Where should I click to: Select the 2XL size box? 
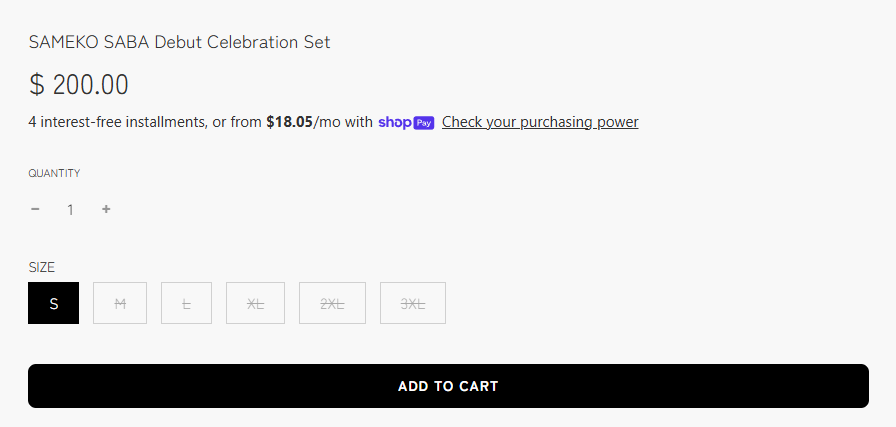click(x=332, y=303)
